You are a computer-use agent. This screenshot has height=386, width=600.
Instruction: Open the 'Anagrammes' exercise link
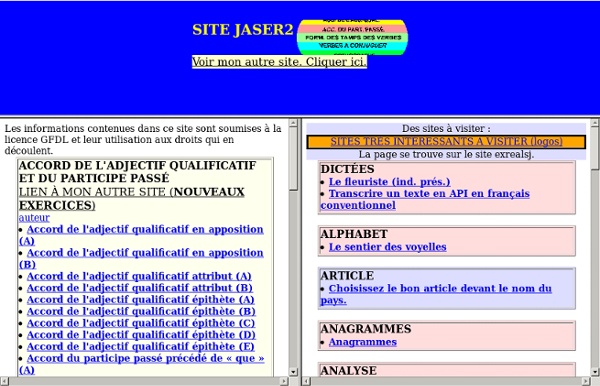pos(363,342)
